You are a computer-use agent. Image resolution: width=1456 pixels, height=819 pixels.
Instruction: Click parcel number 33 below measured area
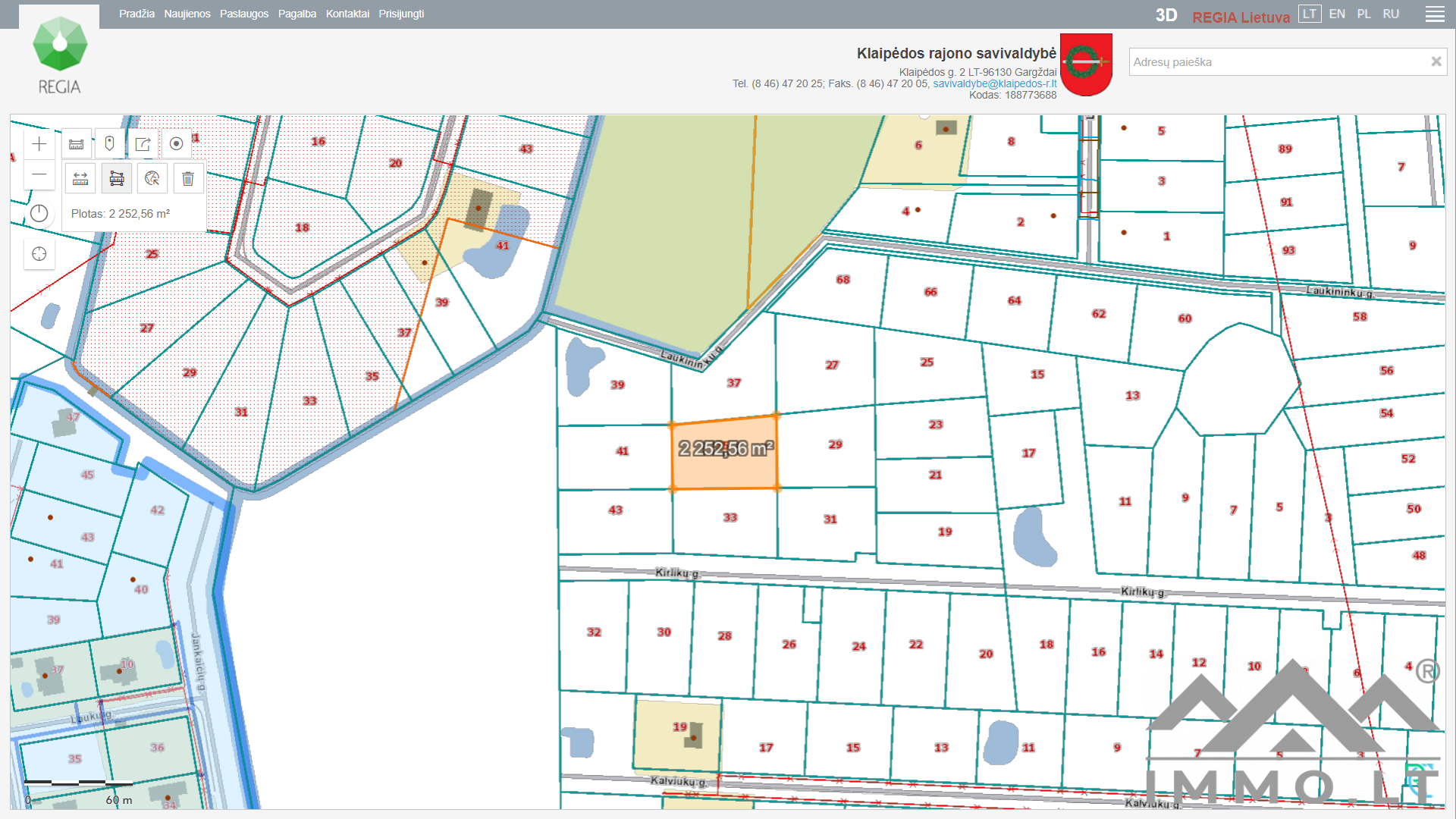coord(730,517)
